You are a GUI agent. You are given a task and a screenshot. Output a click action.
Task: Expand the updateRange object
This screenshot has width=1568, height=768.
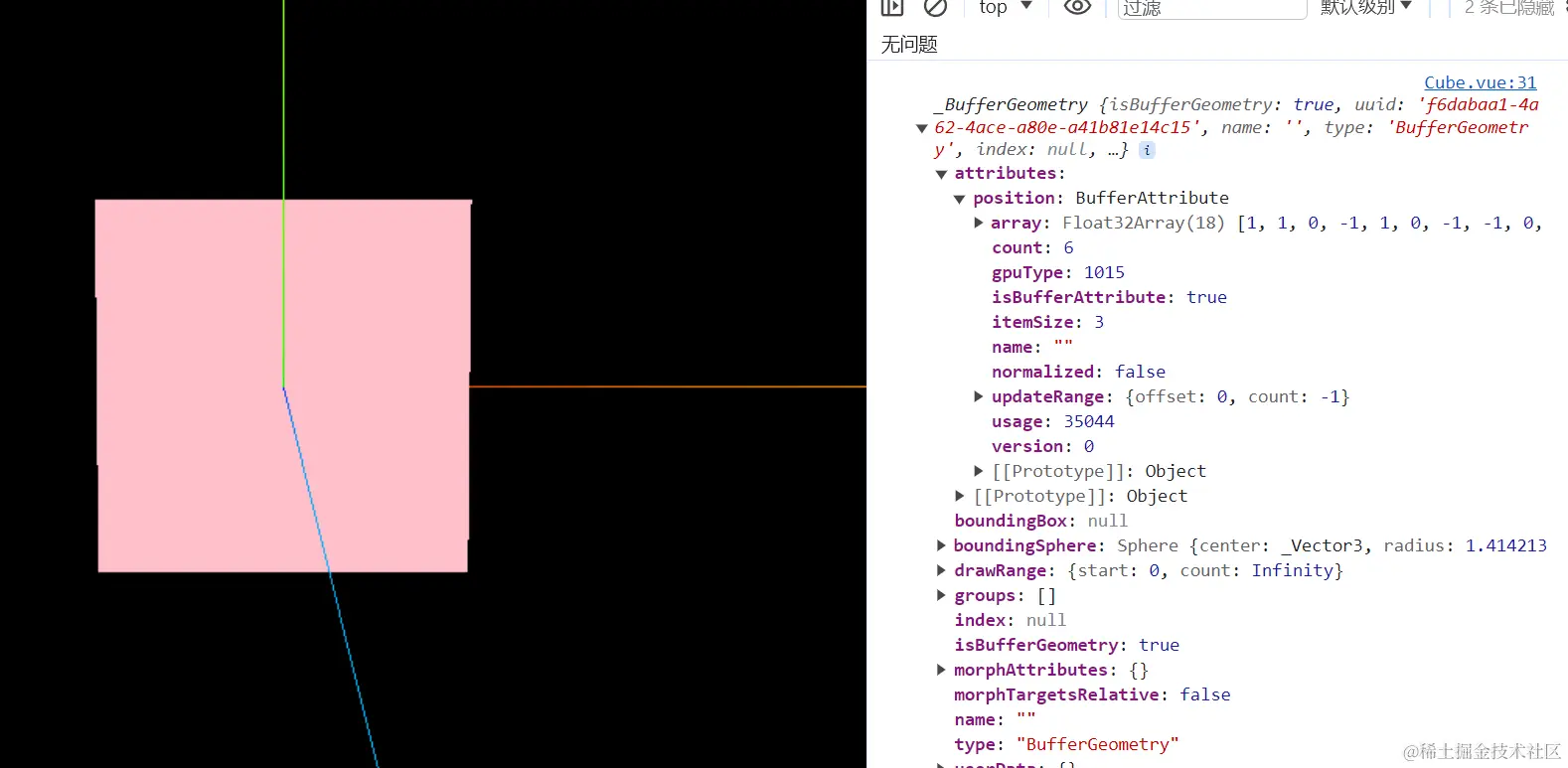[x=979, y=396]
